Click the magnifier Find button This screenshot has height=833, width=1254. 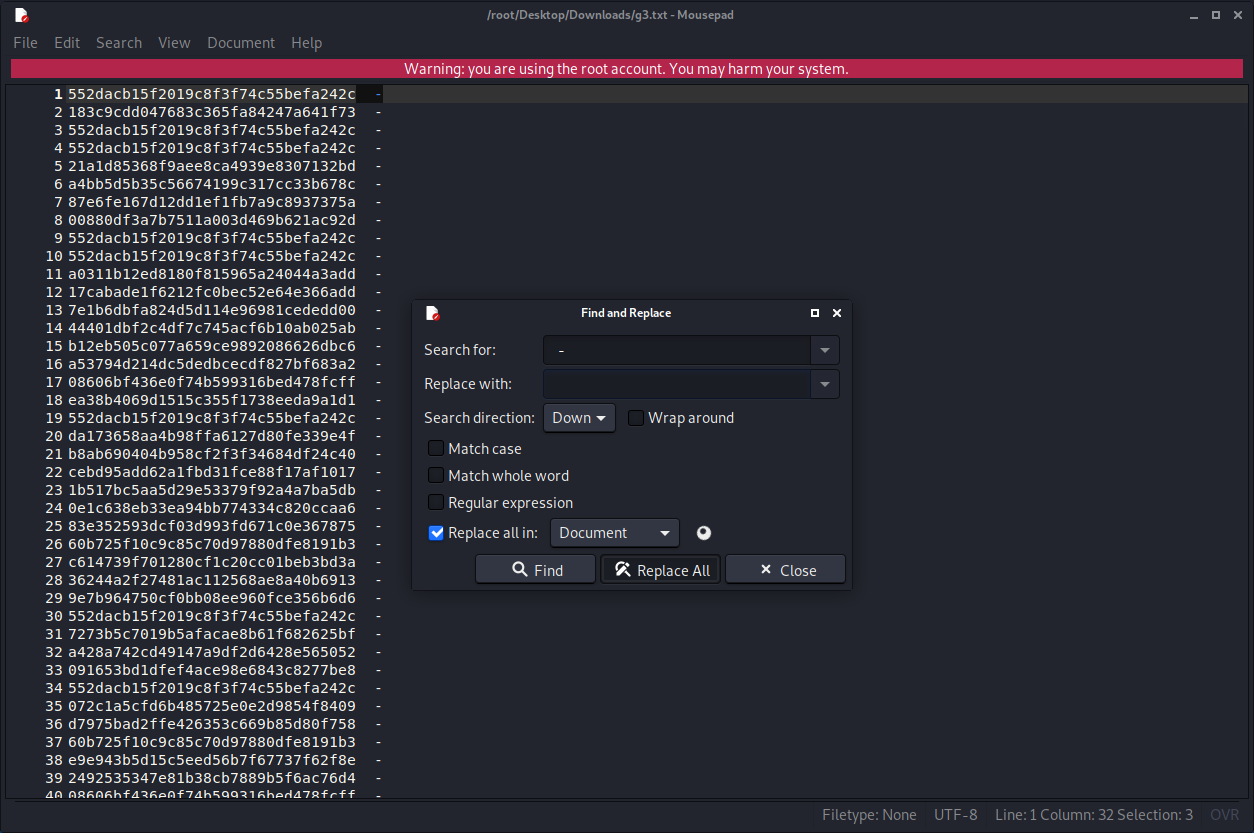click(x=537, y=570)
